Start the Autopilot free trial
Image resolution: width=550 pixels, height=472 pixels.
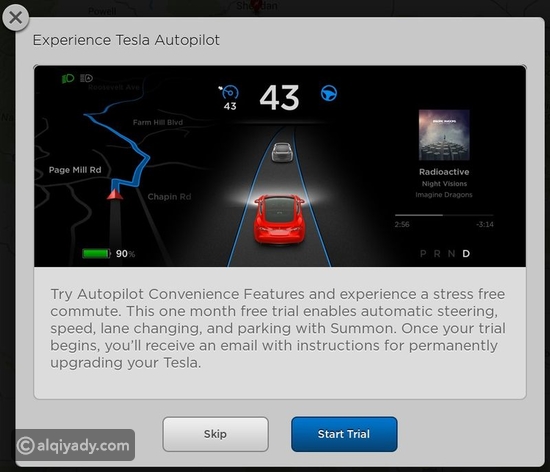(344, 434)
